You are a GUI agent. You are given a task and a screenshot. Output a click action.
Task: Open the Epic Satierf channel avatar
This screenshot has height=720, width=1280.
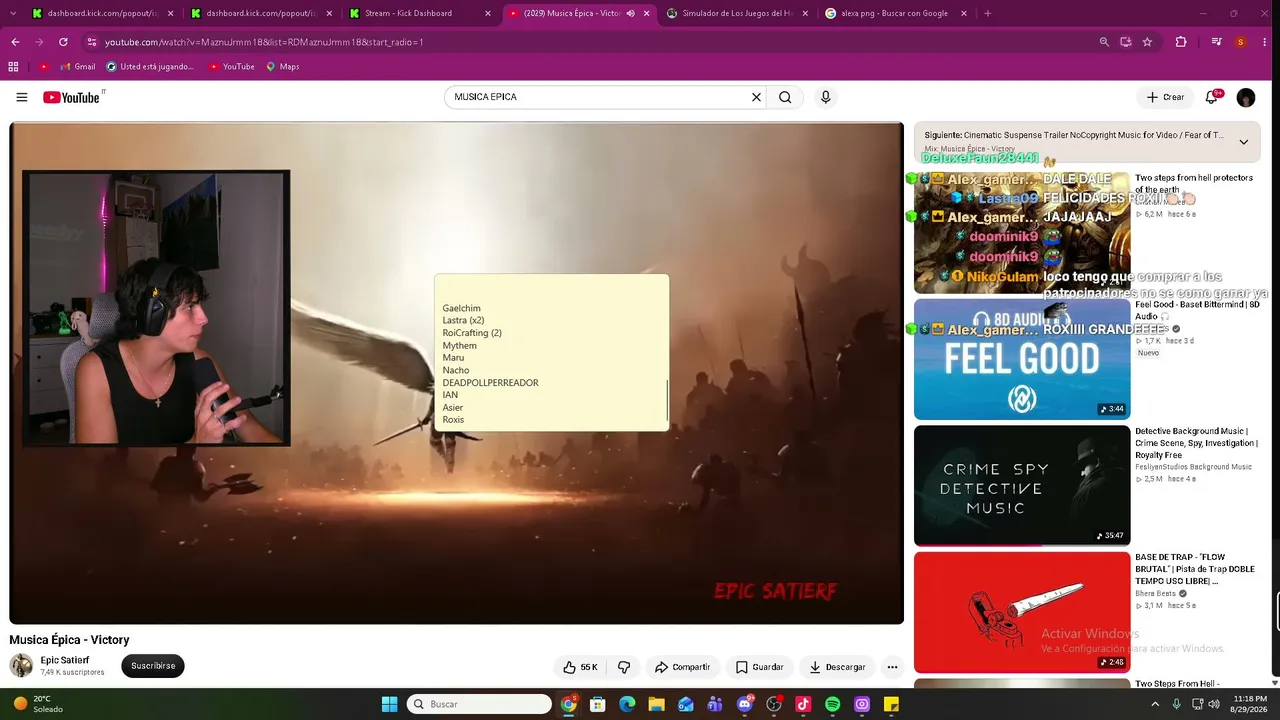(x=21, y=665)
